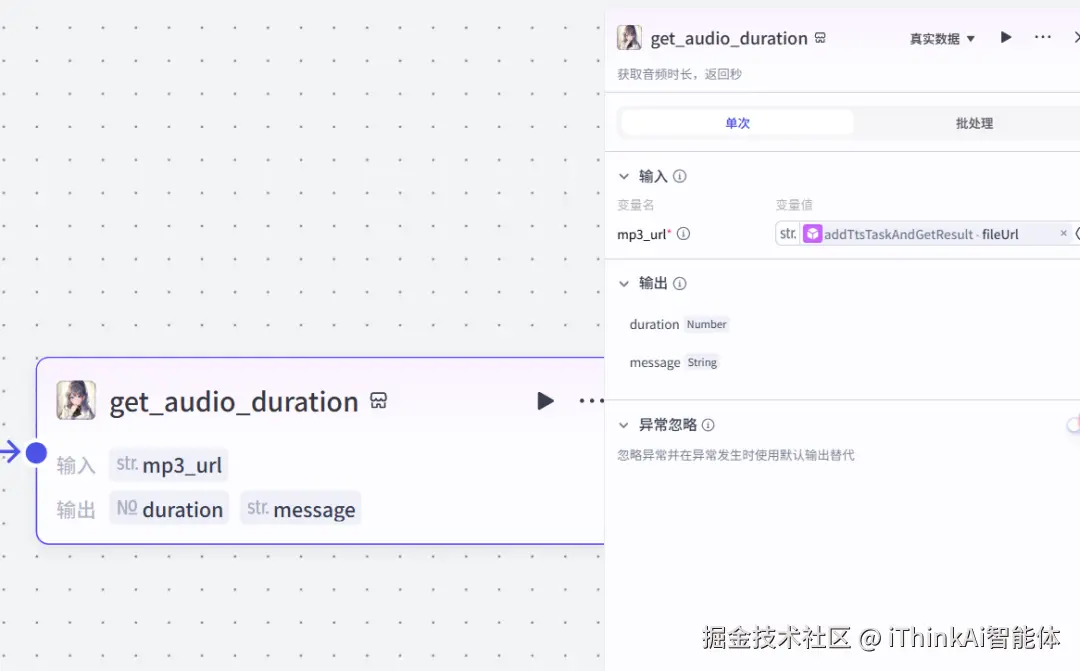Run the node with the play button
Image resolution: width=1080 pixels, height=671 pixels.
[1005, 37]
